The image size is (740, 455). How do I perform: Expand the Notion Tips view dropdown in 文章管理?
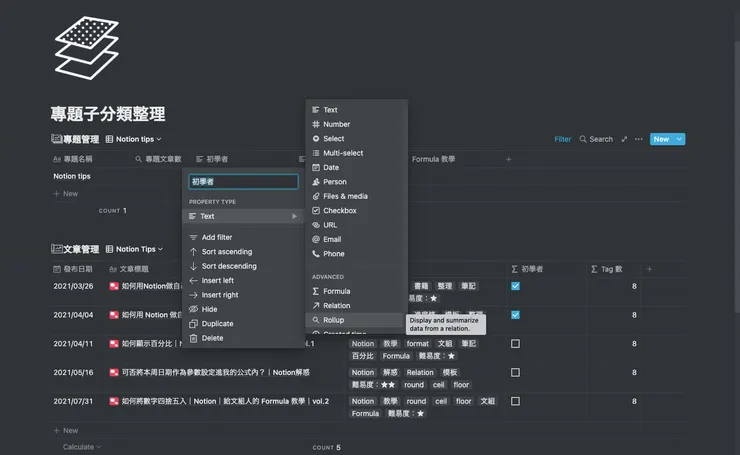point(135,249)
